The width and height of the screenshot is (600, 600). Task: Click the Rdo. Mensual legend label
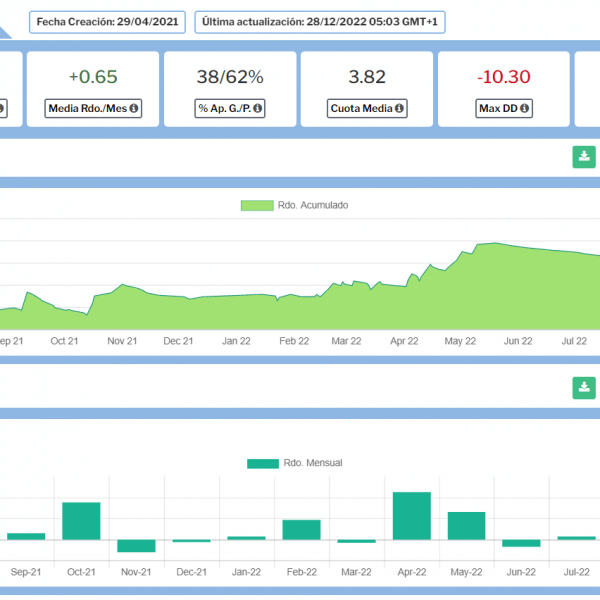point(313,463)
